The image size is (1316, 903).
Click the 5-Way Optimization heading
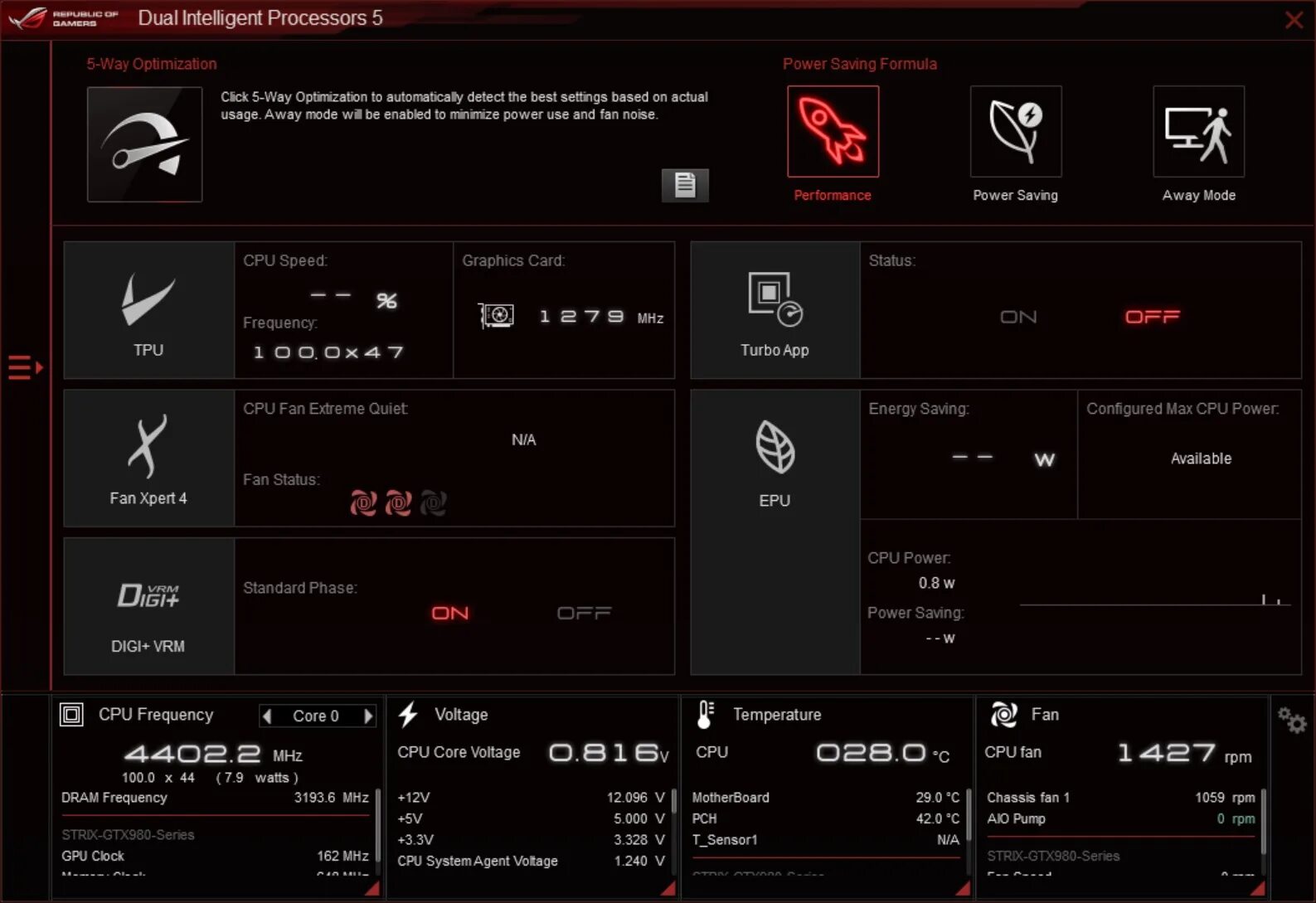152,64
